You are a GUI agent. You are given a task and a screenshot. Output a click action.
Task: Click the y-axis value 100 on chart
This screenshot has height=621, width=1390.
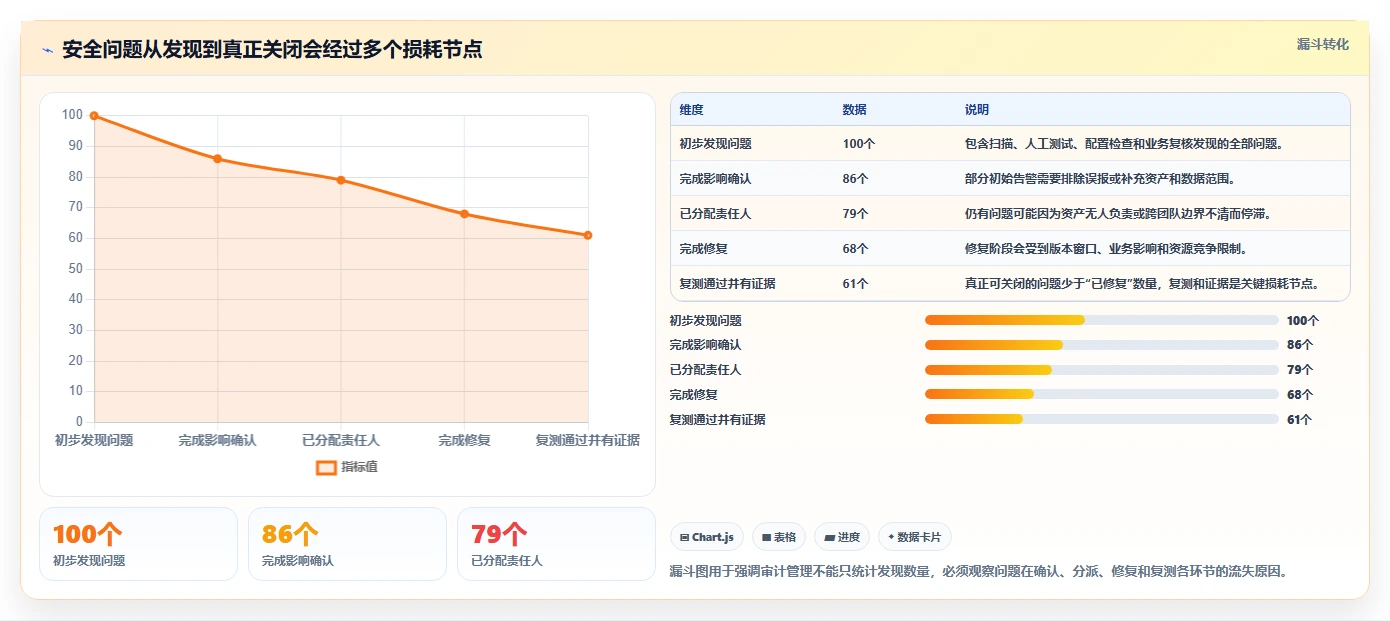(x=72, y=115)
